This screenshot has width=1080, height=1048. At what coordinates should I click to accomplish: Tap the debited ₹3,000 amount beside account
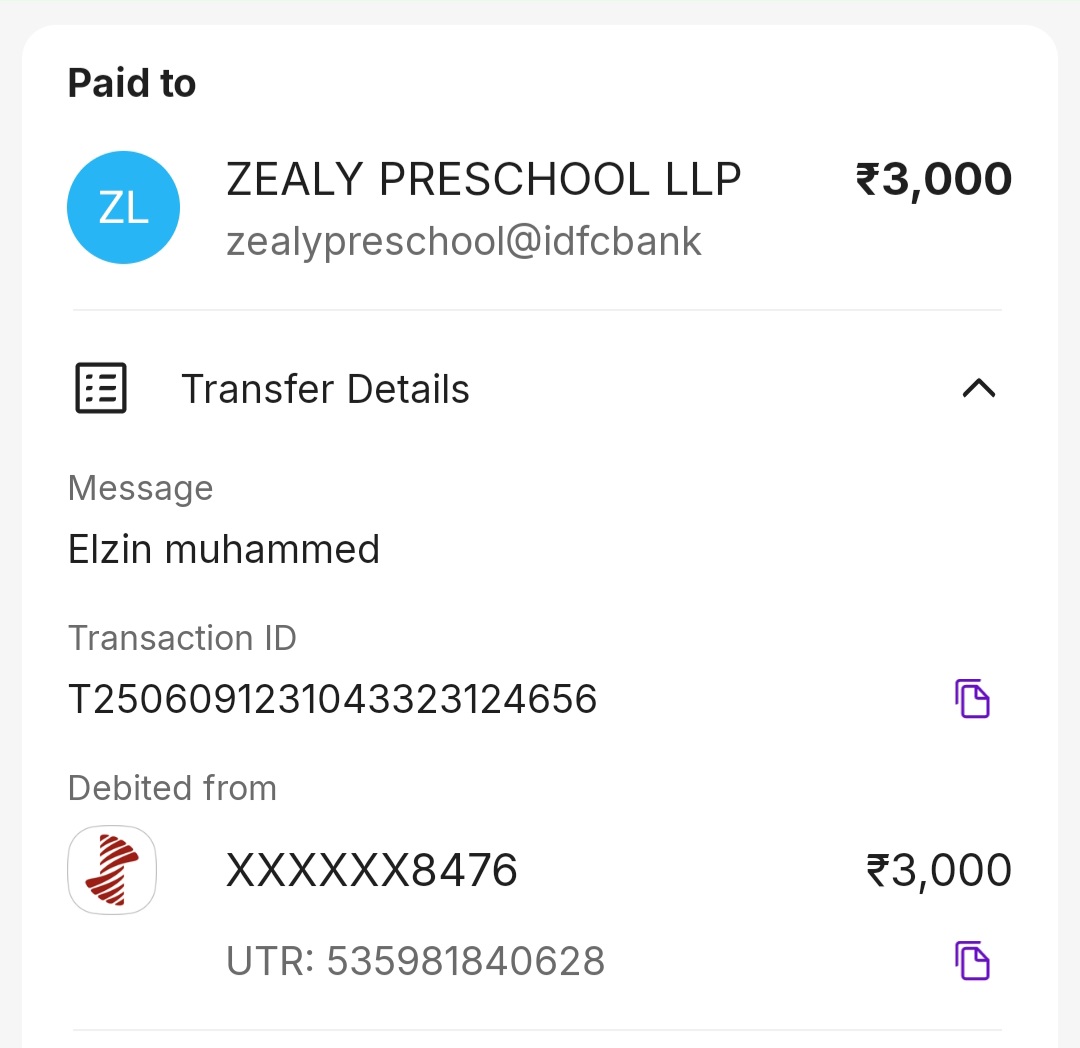coord(939,871)
